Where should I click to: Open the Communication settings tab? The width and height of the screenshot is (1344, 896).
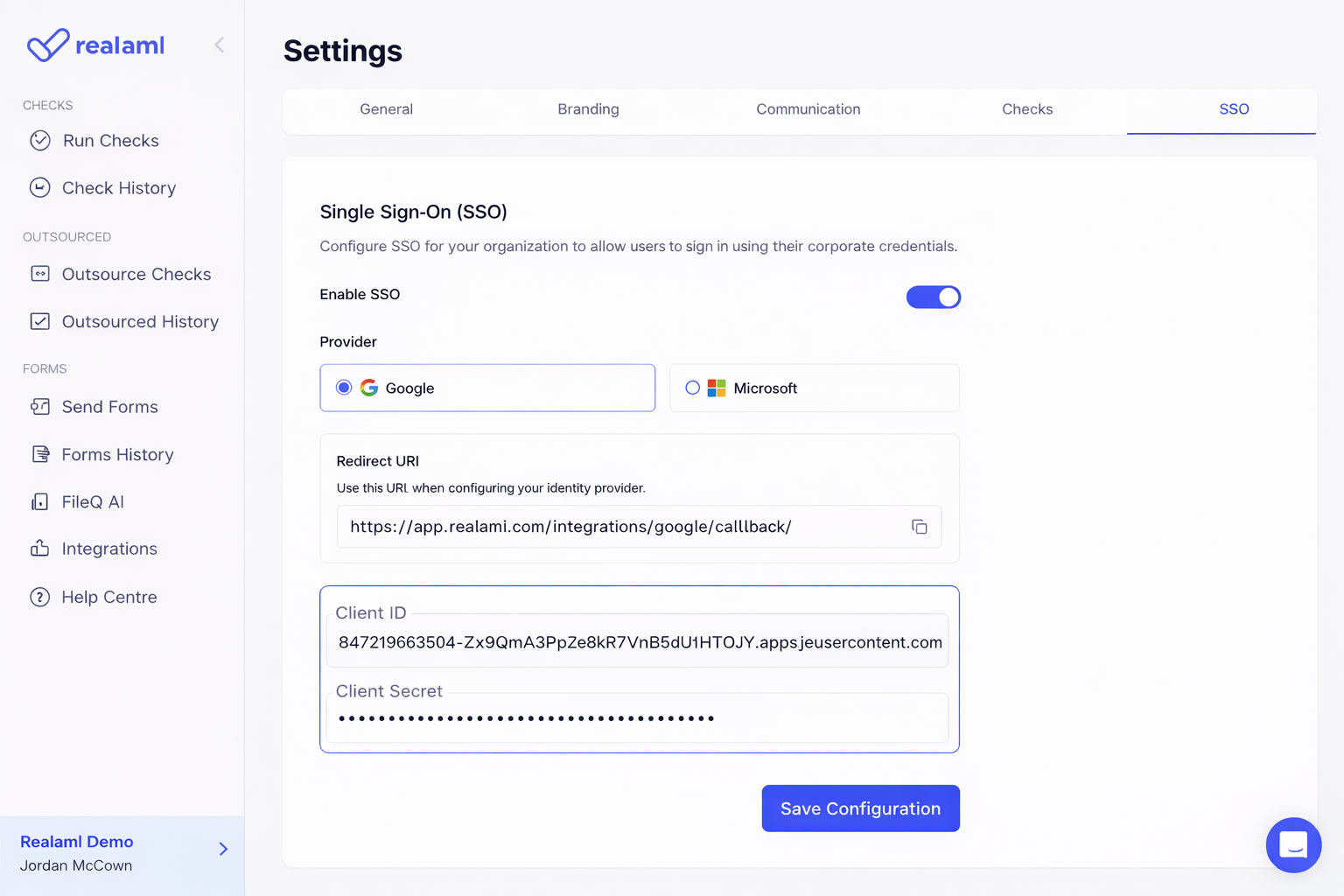tap(808, 109)
